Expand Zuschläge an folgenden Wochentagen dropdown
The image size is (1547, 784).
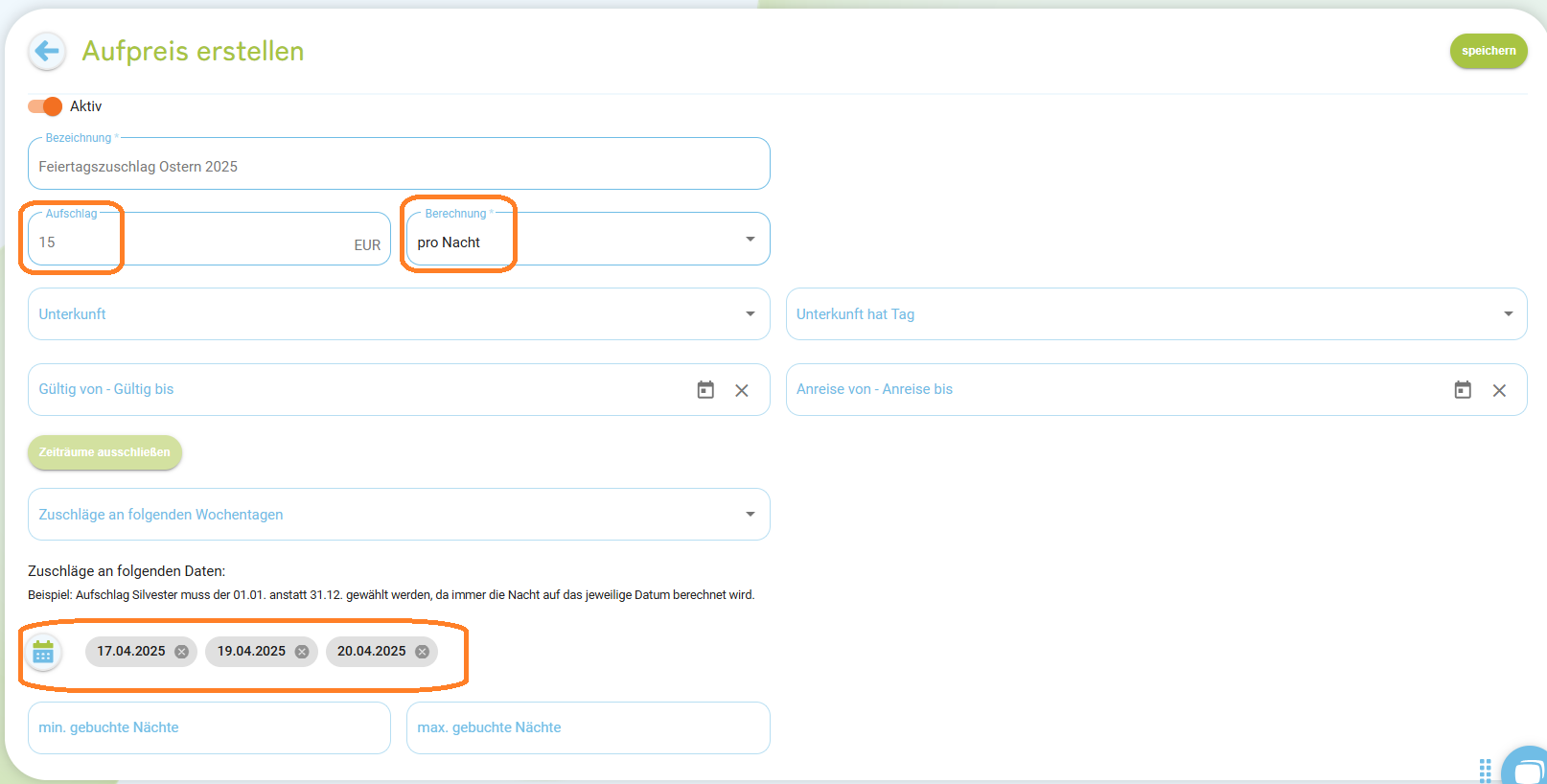click(399, 515)
